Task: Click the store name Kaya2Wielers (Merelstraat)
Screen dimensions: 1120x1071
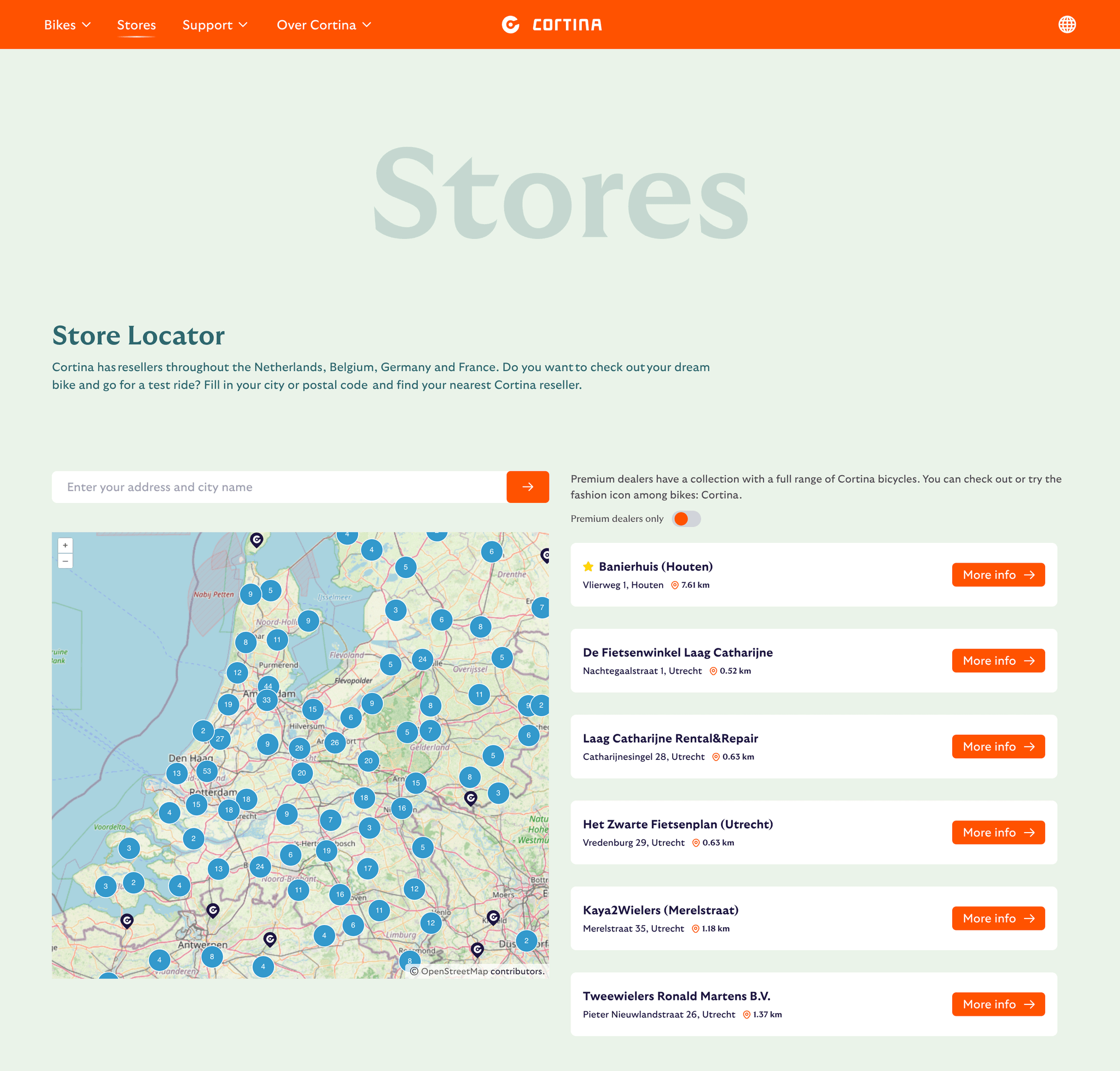Action: pos(660,910)
